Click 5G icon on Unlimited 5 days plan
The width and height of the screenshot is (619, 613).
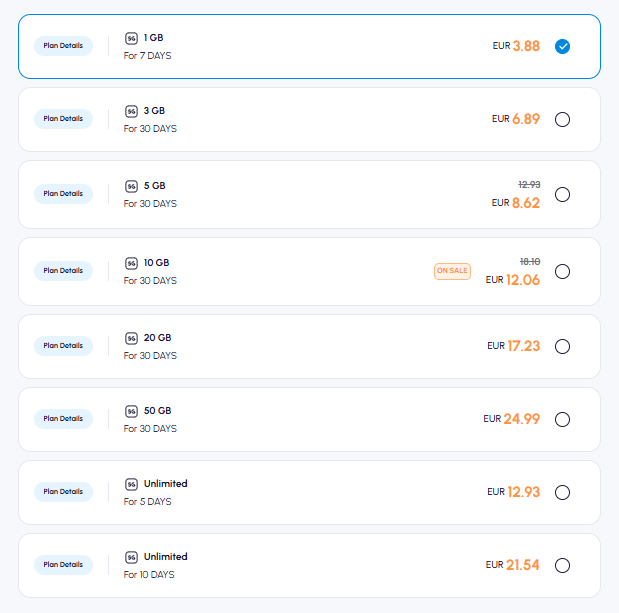point(131,484)
